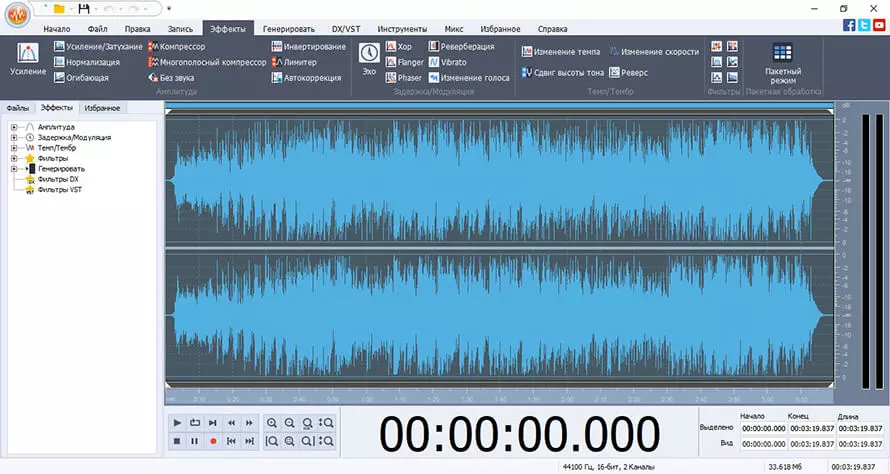Click the top-left icon in the Фильтры ribbon group
Viewport: 890px width, 474px height.
717,46
